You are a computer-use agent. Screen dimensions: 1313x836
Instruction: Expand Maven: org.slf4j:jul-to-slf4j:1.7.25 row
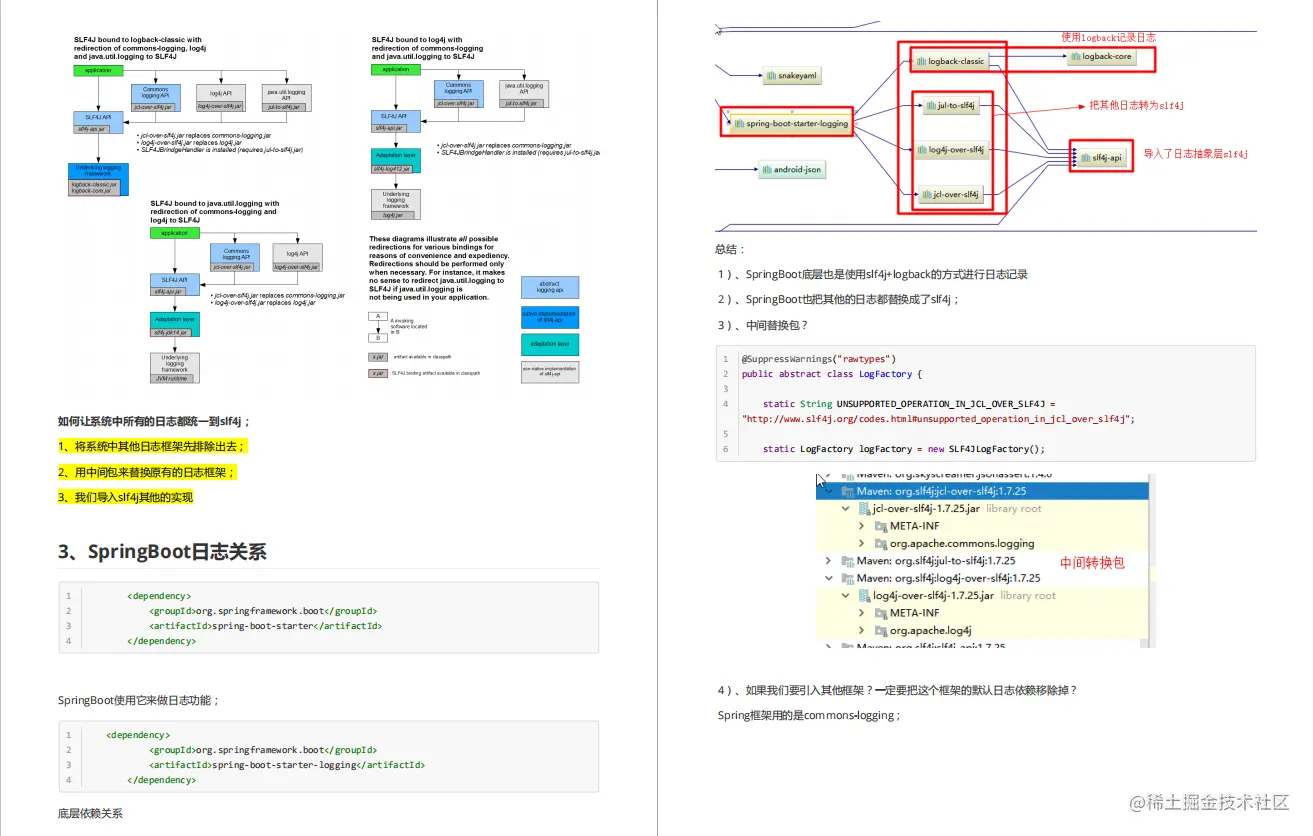(x=828, y=561)
